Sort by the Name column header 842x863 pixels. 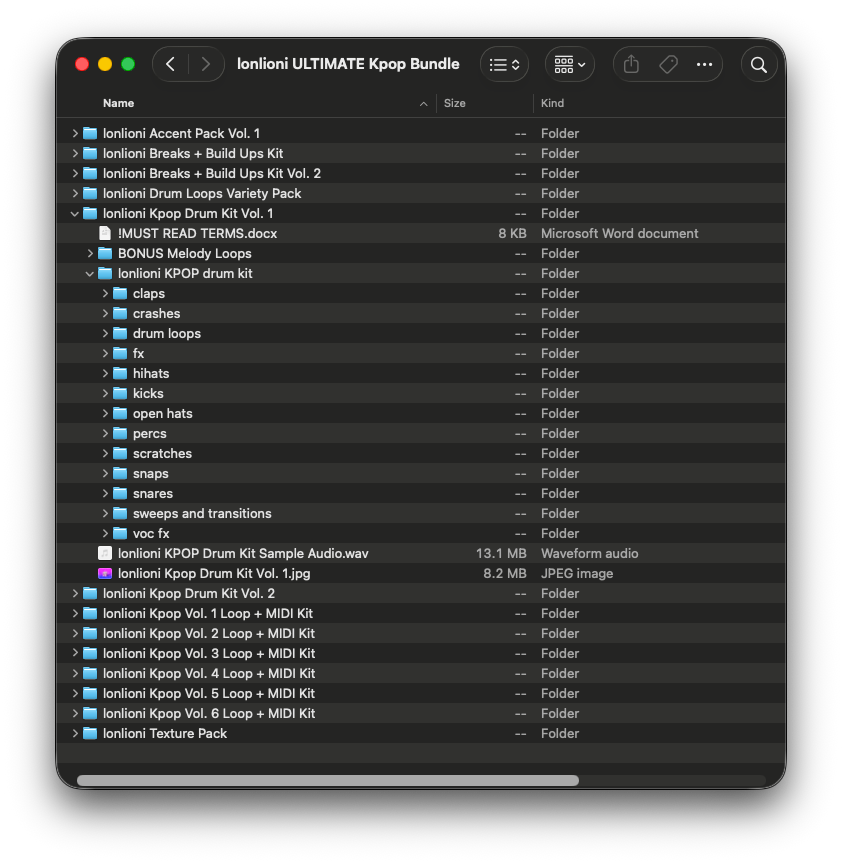click(x=118, y=103)
